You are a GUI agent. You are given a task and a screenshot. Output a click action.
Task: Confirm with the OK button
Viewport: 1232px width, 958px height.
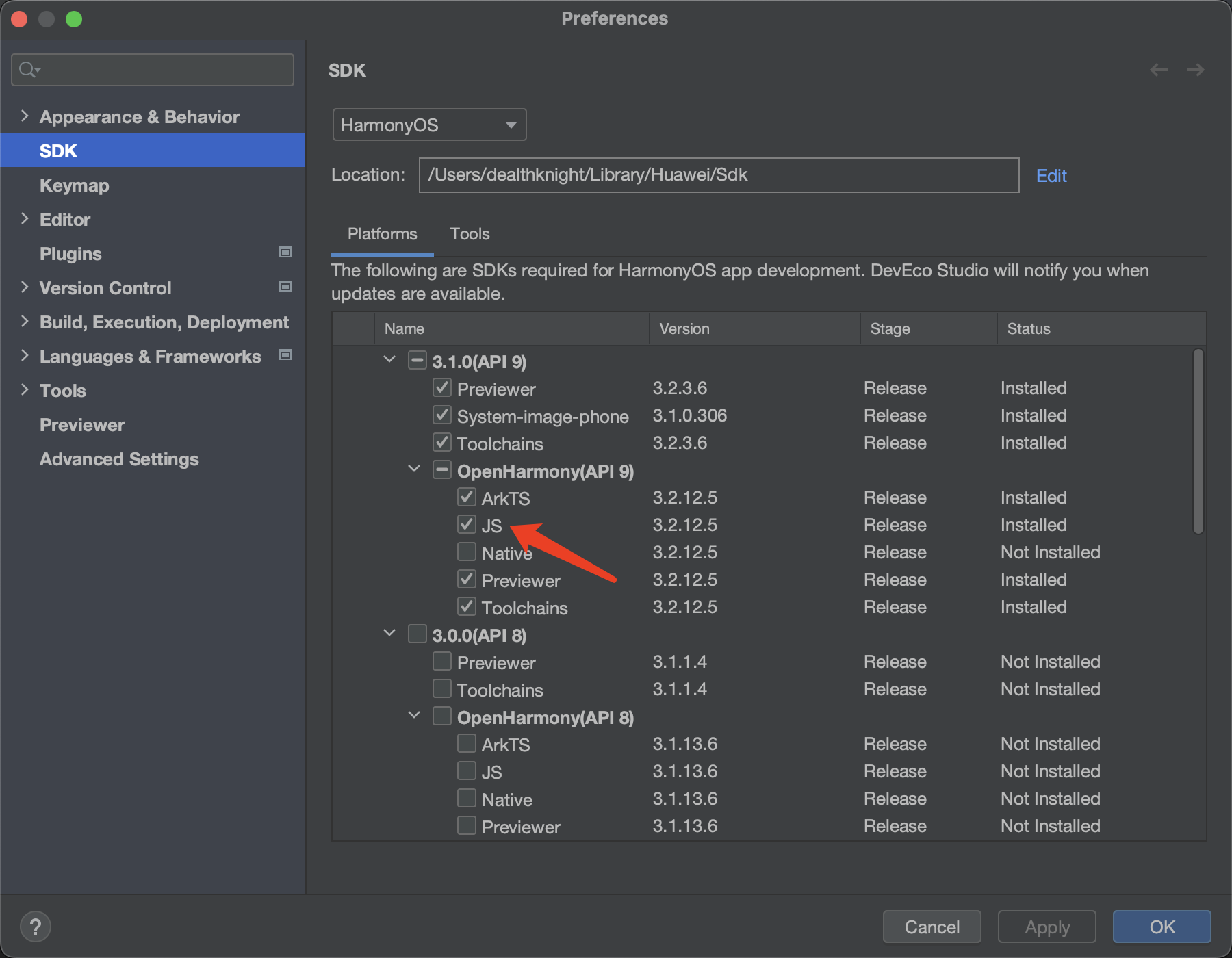(1162, 927)
